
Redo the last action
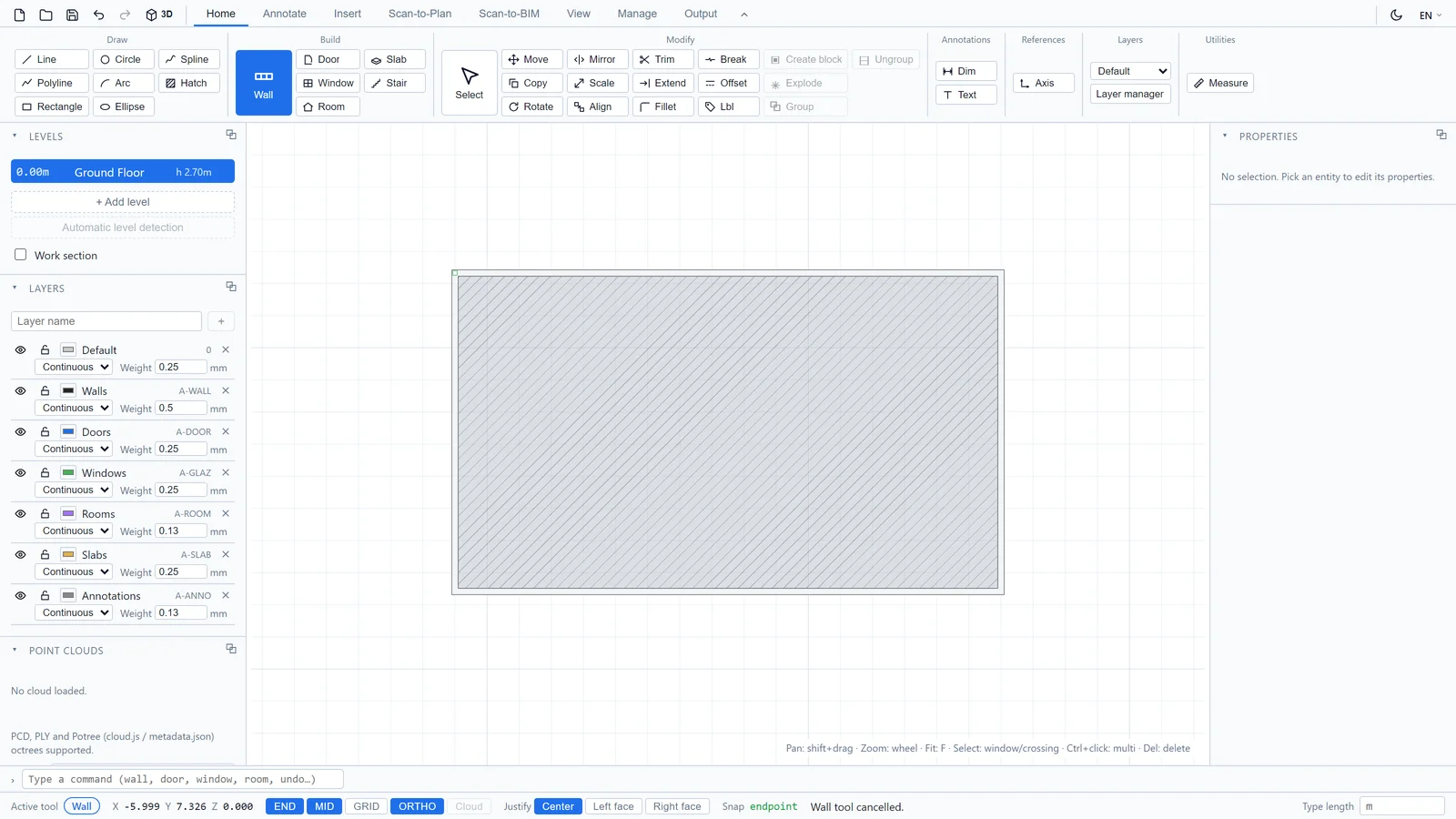126,15
